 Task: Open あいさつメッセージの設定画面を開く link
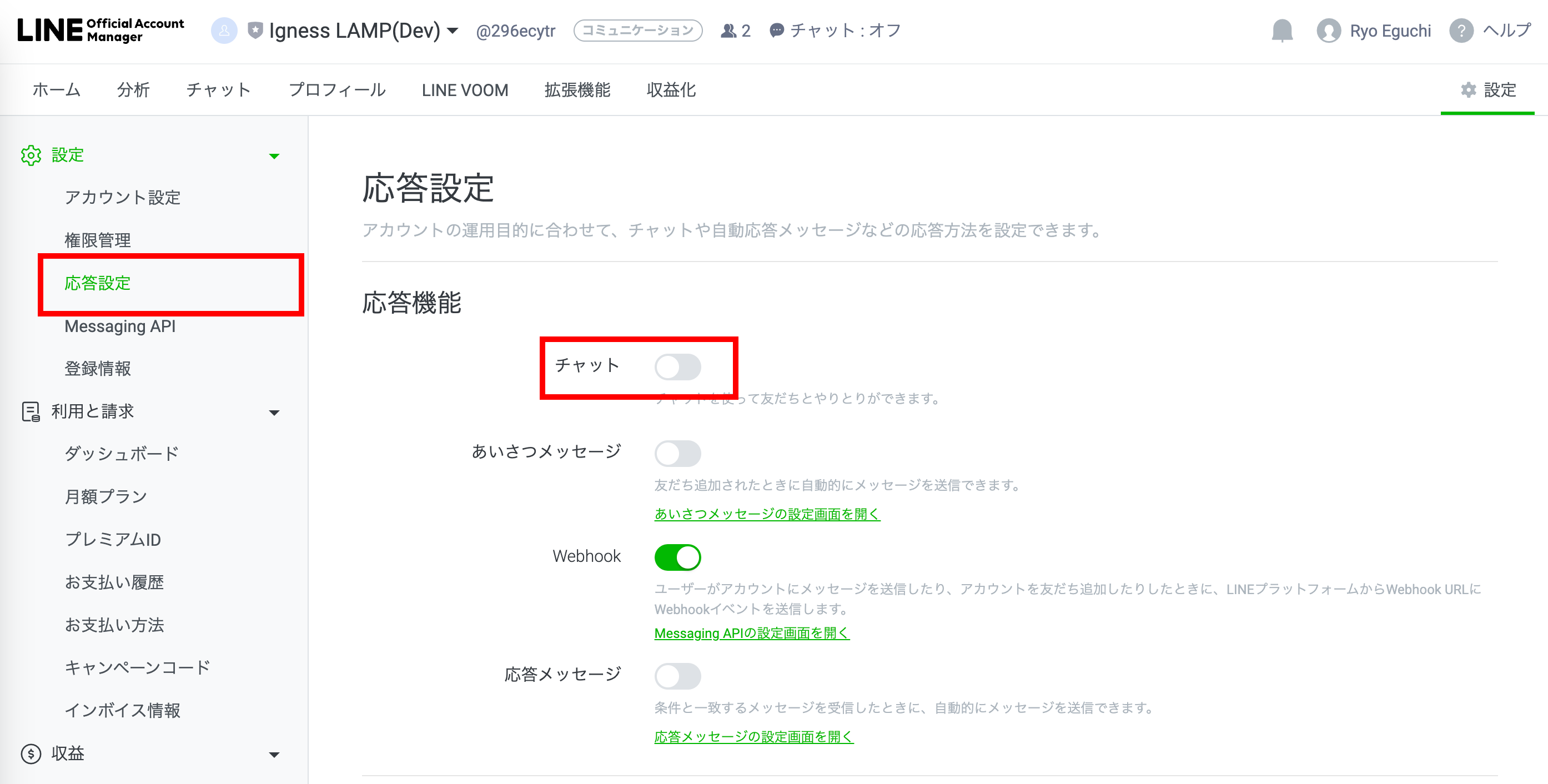tap(767, 514)
